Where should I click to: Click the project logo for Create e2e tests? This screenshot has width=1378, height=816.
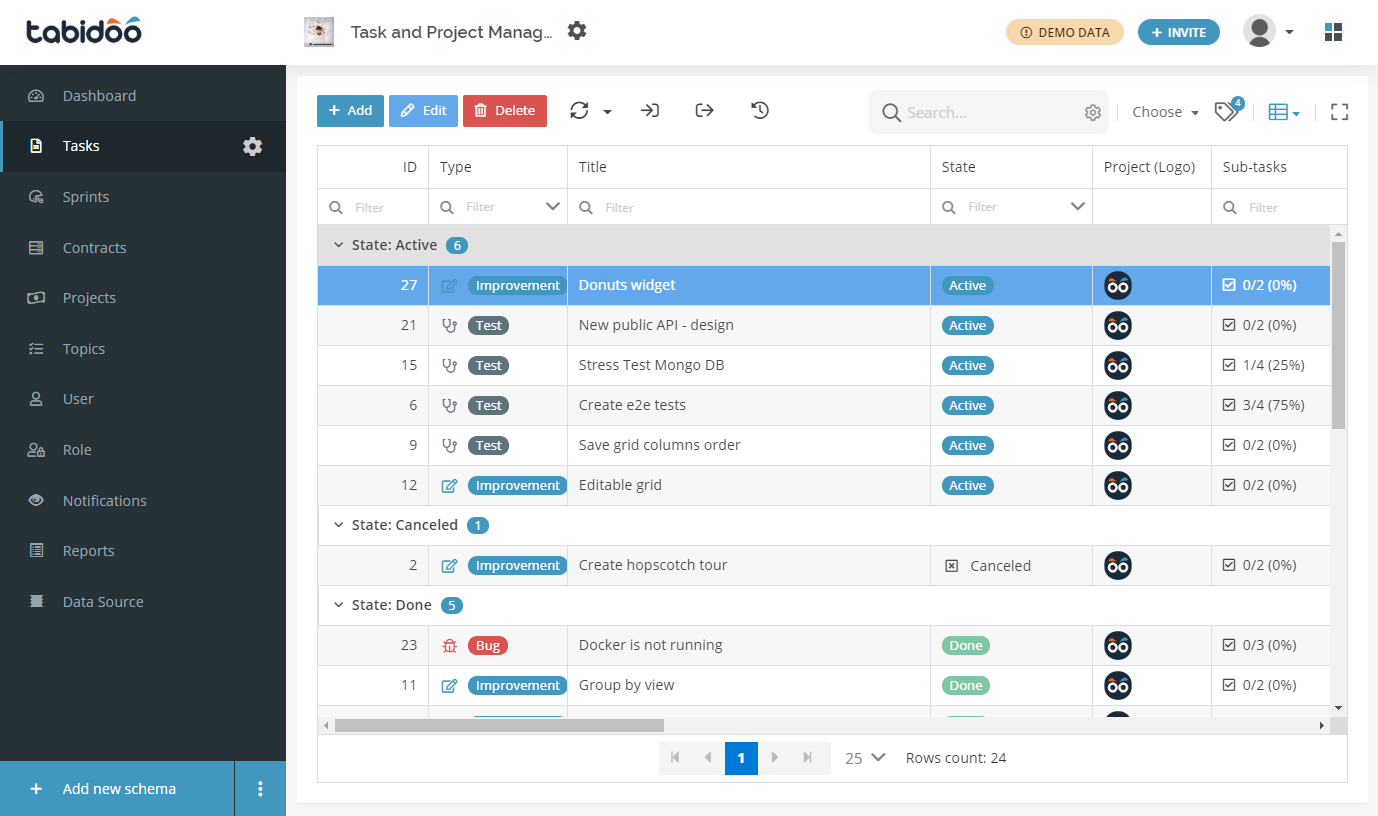[x=1118, y=406]
